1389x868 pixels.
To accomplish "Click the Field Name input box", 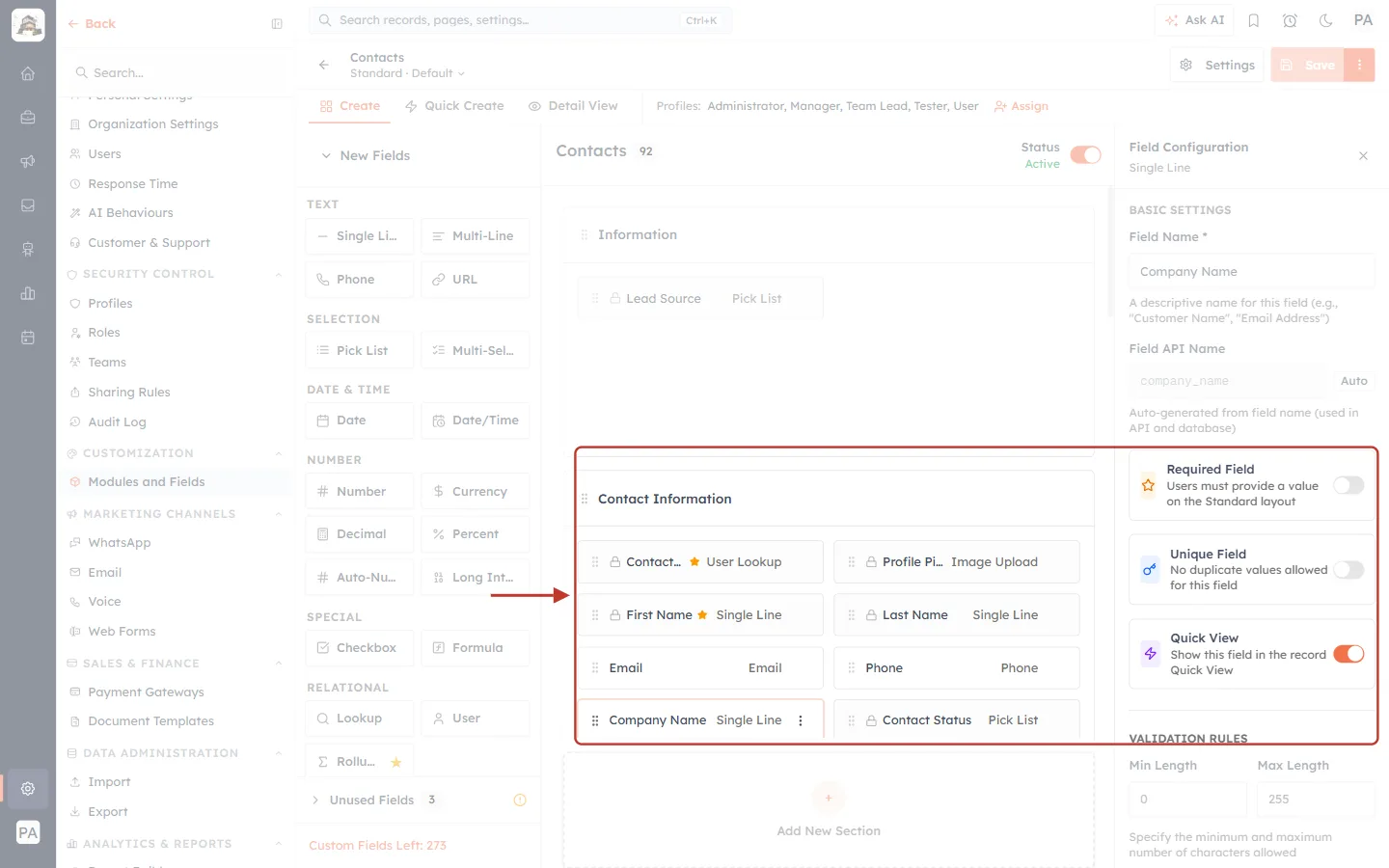I will click(1251, 271).
